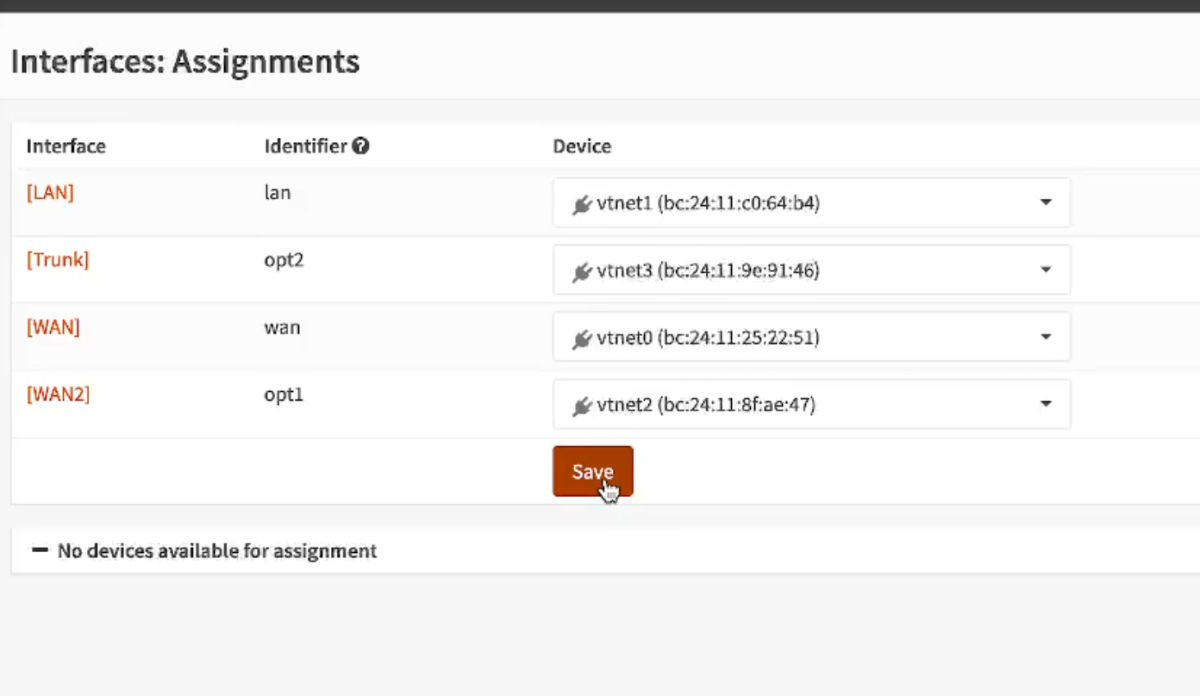Expand the WAN device dropdown arrow
The image size is (1200, 696).
pyautogui.click(x=1045, y=337)
